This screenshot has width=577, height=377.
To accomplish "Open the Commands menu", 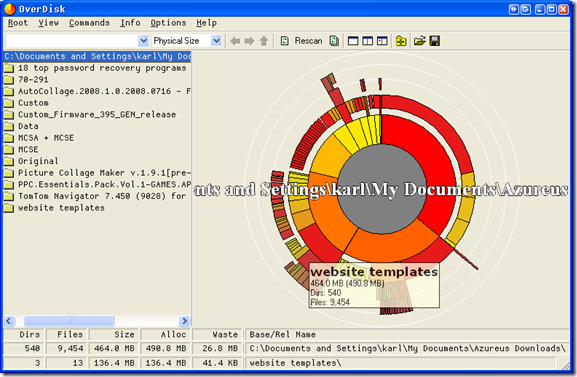I will [89, 23].
